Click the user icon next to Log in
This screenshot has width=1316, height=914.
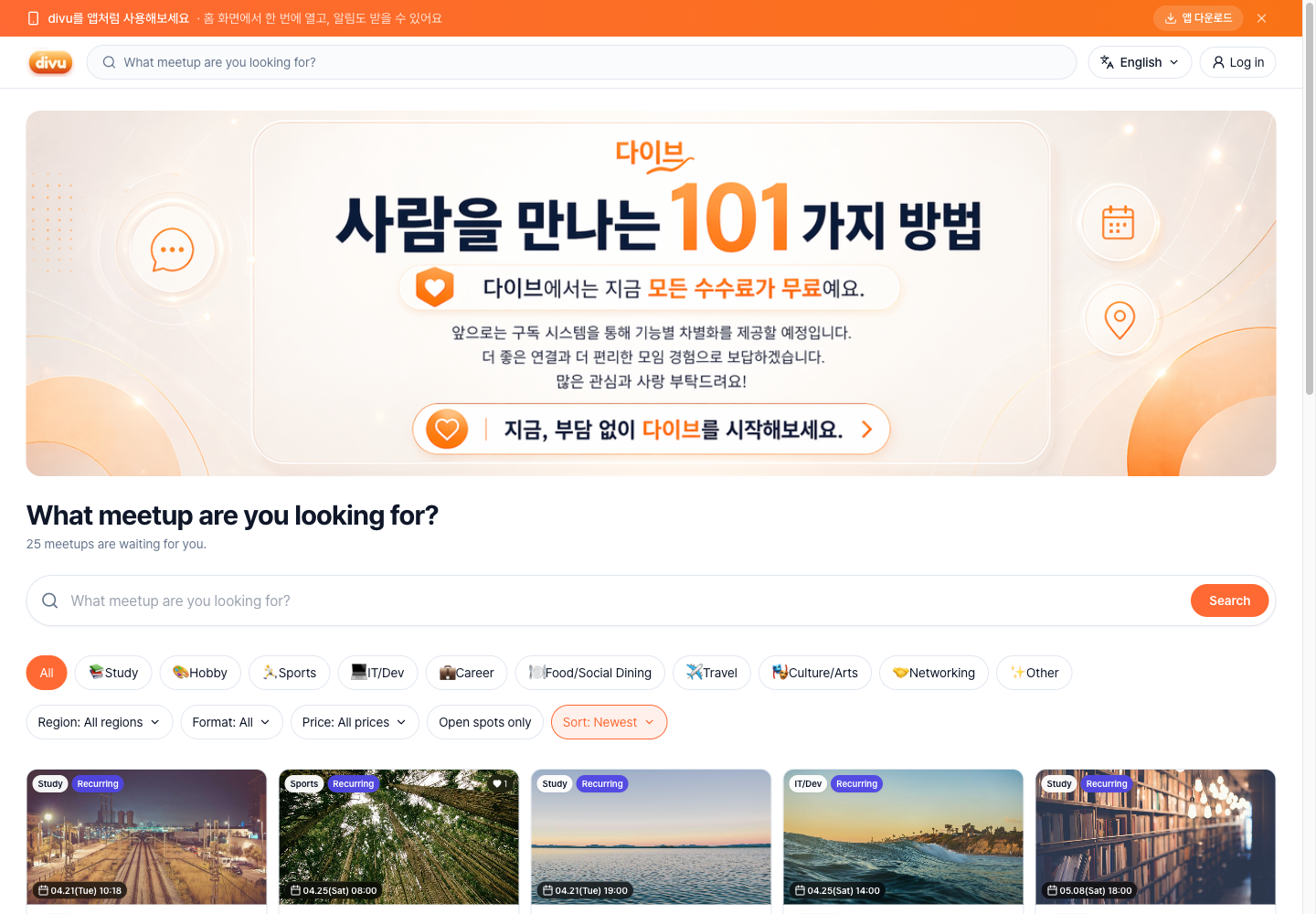pyautogui.click(x=1218, y=62)
